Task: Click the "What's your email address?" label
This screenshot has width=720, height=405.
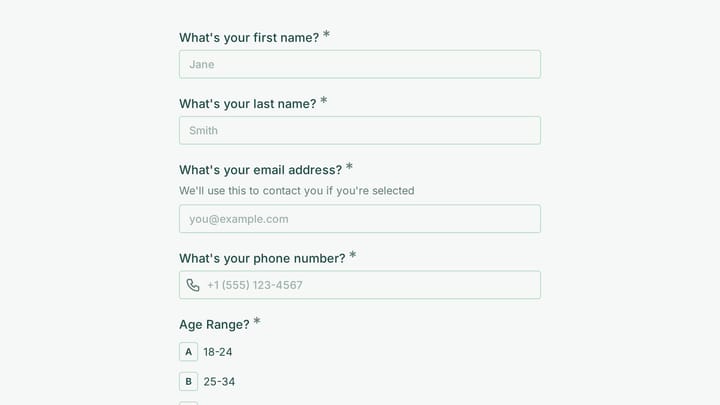Action: coord(260,170)
